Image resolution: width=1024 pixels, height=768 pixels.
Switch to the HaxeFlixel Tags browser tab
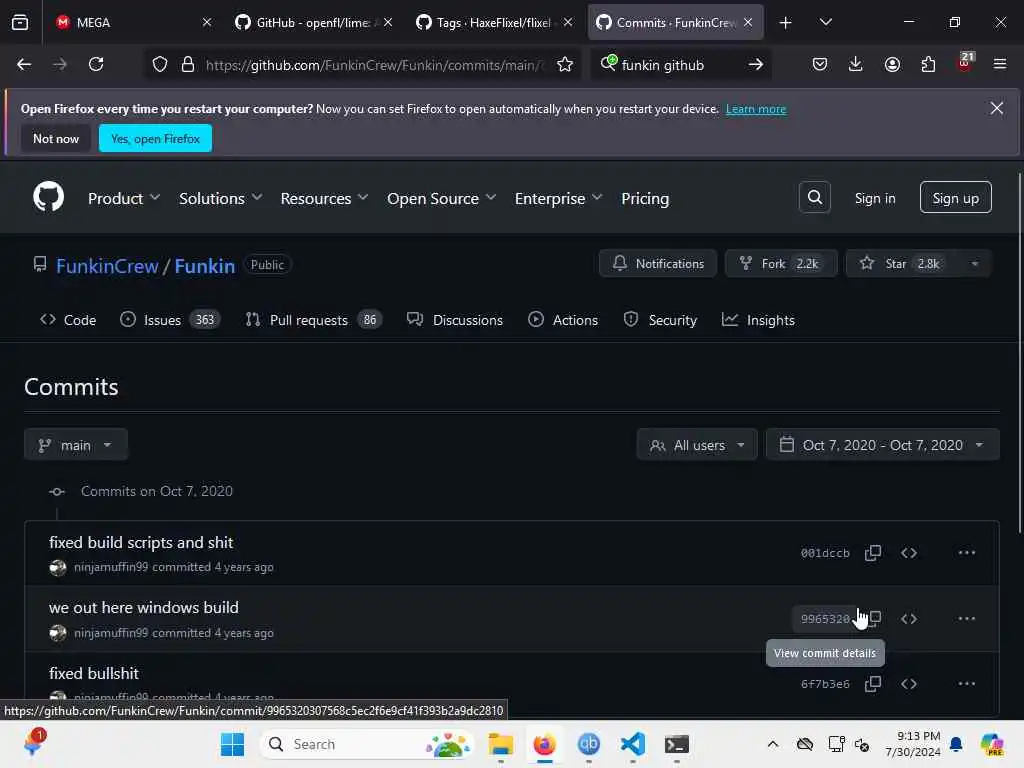click(492, 23)
